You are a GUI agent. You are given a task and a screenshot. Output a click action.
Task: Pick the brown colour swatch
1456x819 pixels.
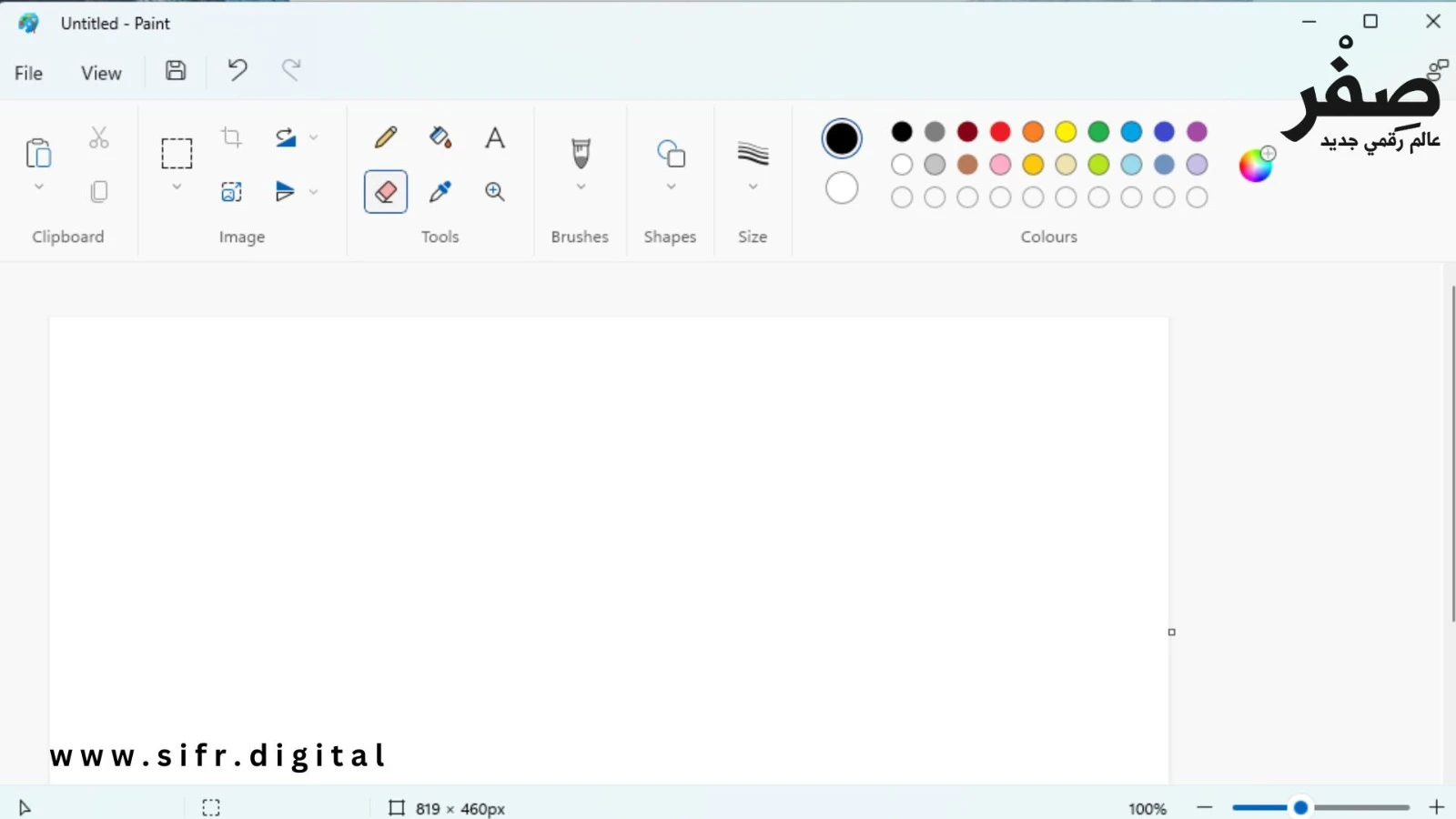point(967,165)
